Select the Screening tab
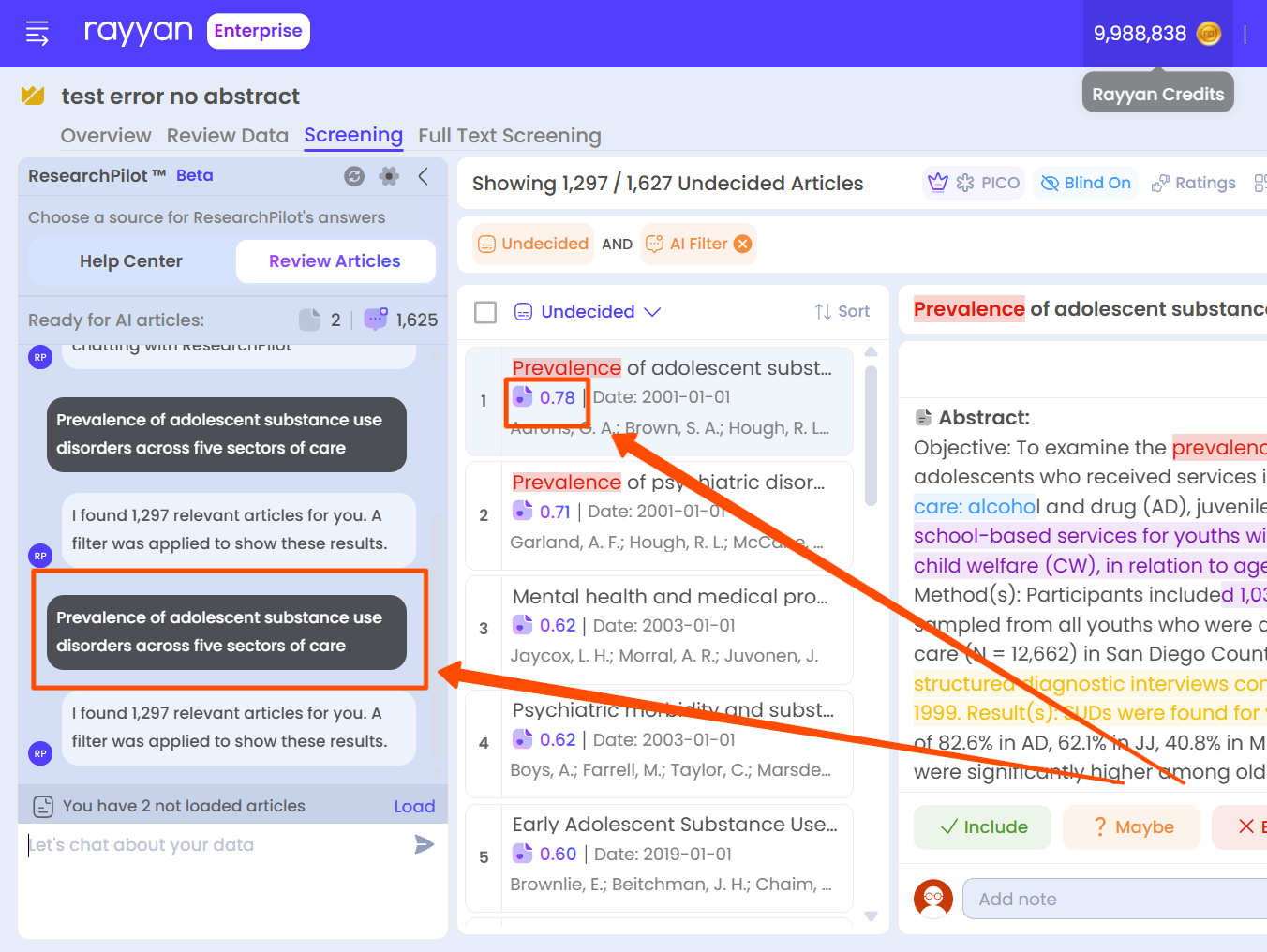 (x=353, y=136)
